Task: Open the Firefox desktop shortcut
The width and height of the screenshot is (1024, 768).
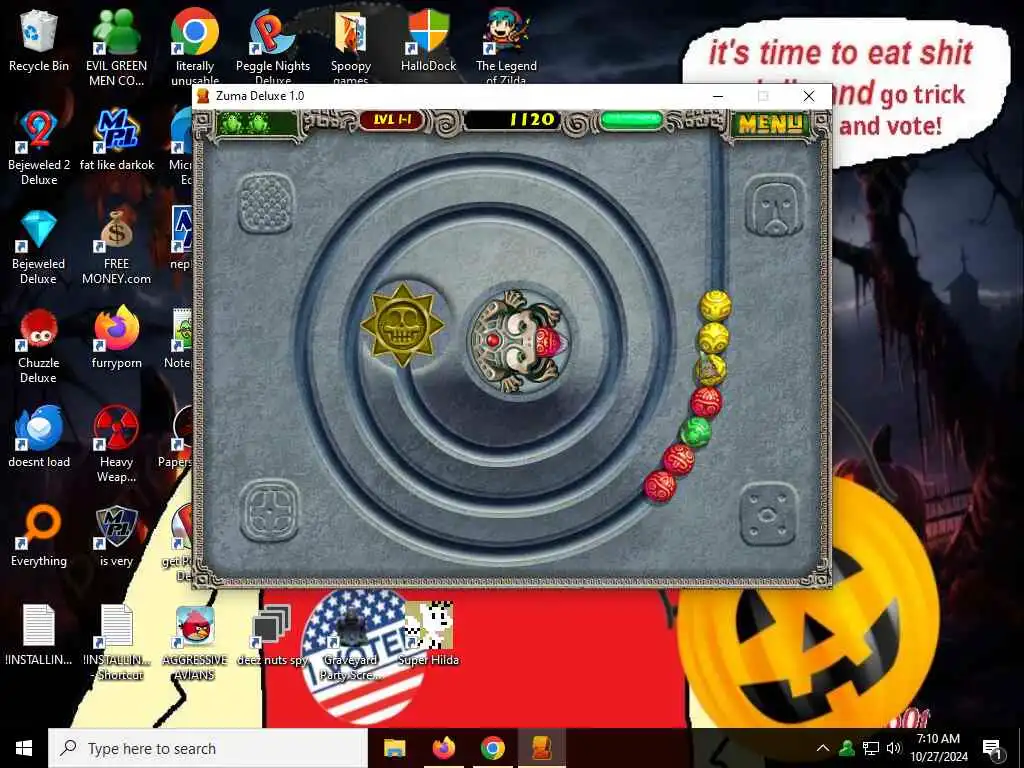Action: (x=116, y=338)
